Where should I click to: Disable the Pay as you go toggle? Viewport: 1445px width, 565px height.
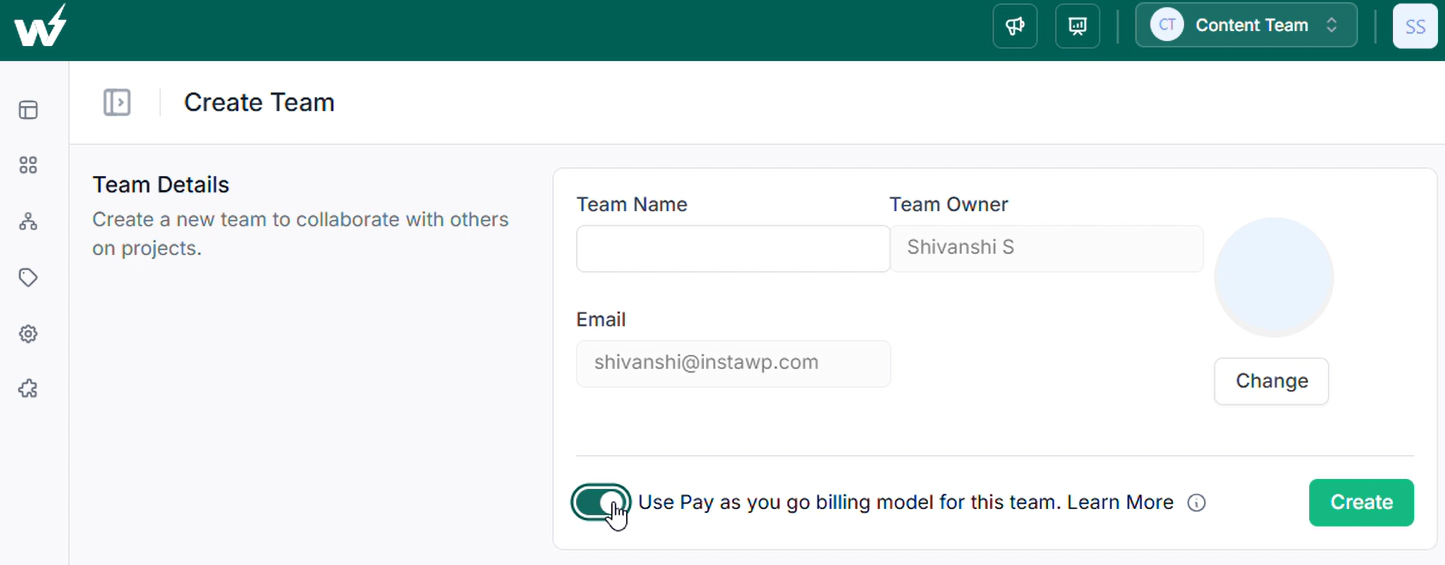pyautogui.click(x=601, y=502)
